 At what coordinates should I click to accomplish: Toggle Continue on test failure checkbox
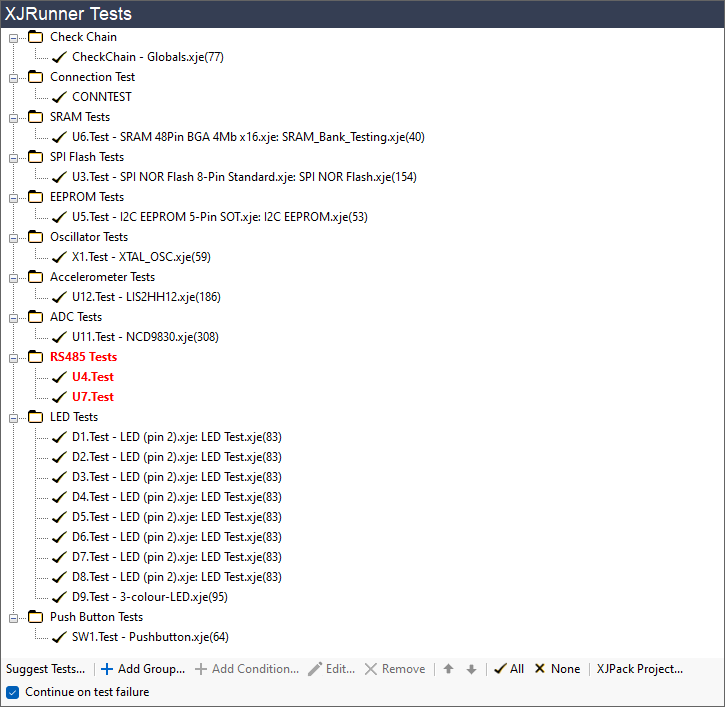pyautogui.click(x=13, y=692)
